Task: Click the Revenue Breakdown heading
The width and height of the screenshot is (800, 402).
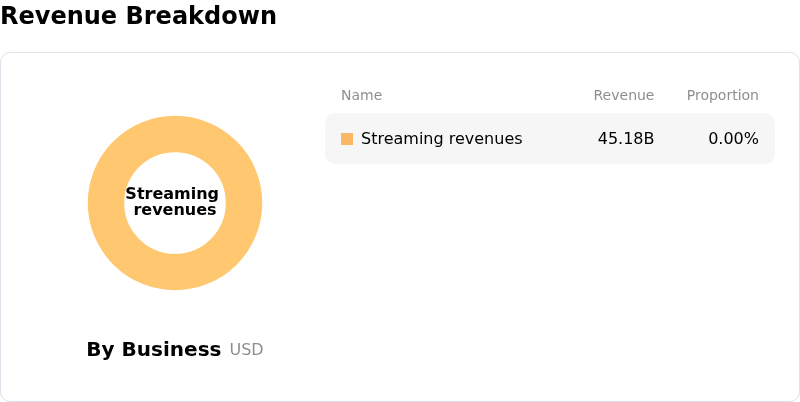Action: [138, 16]
